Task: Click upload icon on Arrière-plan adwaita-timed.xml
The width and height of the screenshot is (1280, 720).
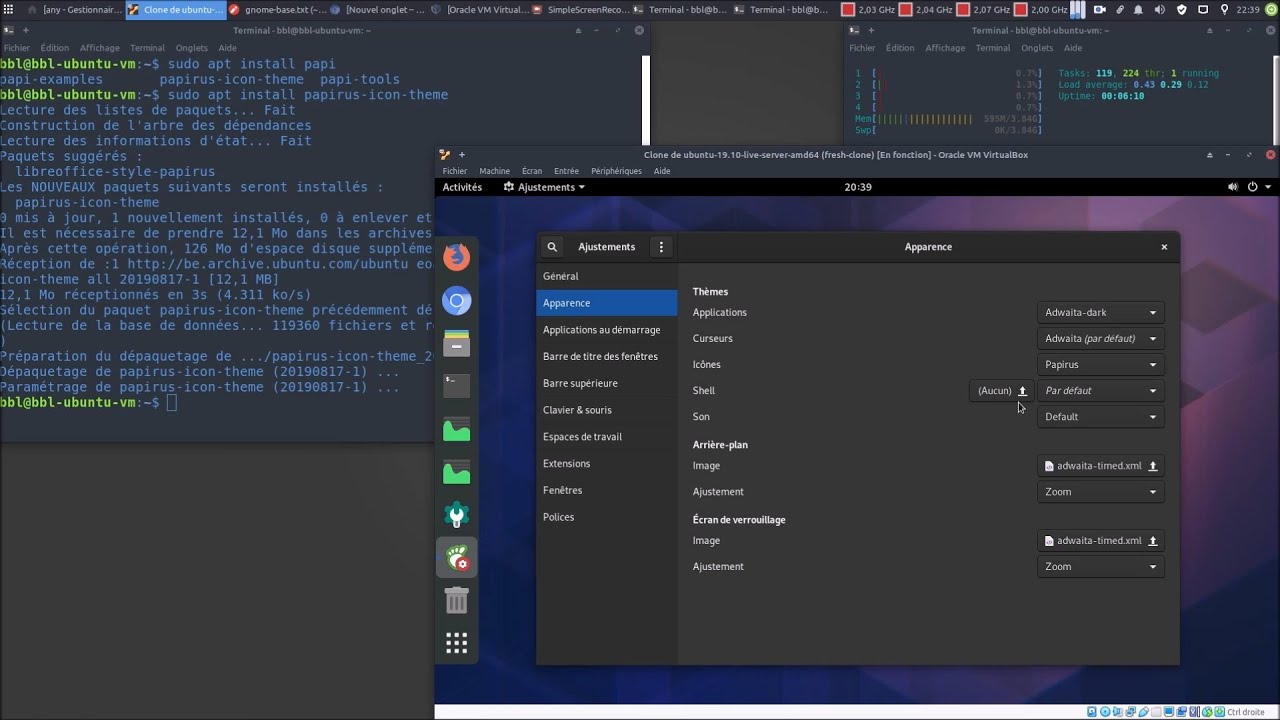Action: coord(1152,466)
